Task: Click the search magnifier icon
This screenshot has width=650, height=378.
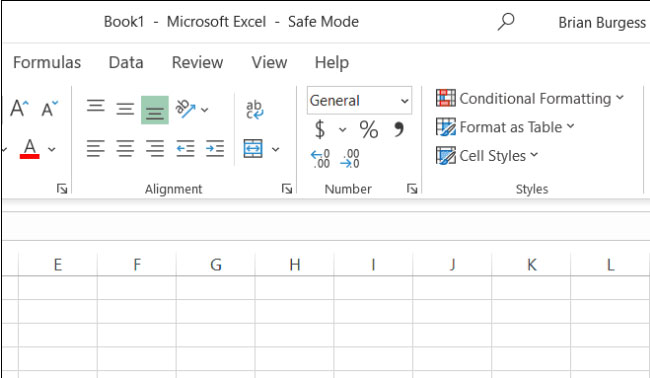Action: [x=506, y=22]
